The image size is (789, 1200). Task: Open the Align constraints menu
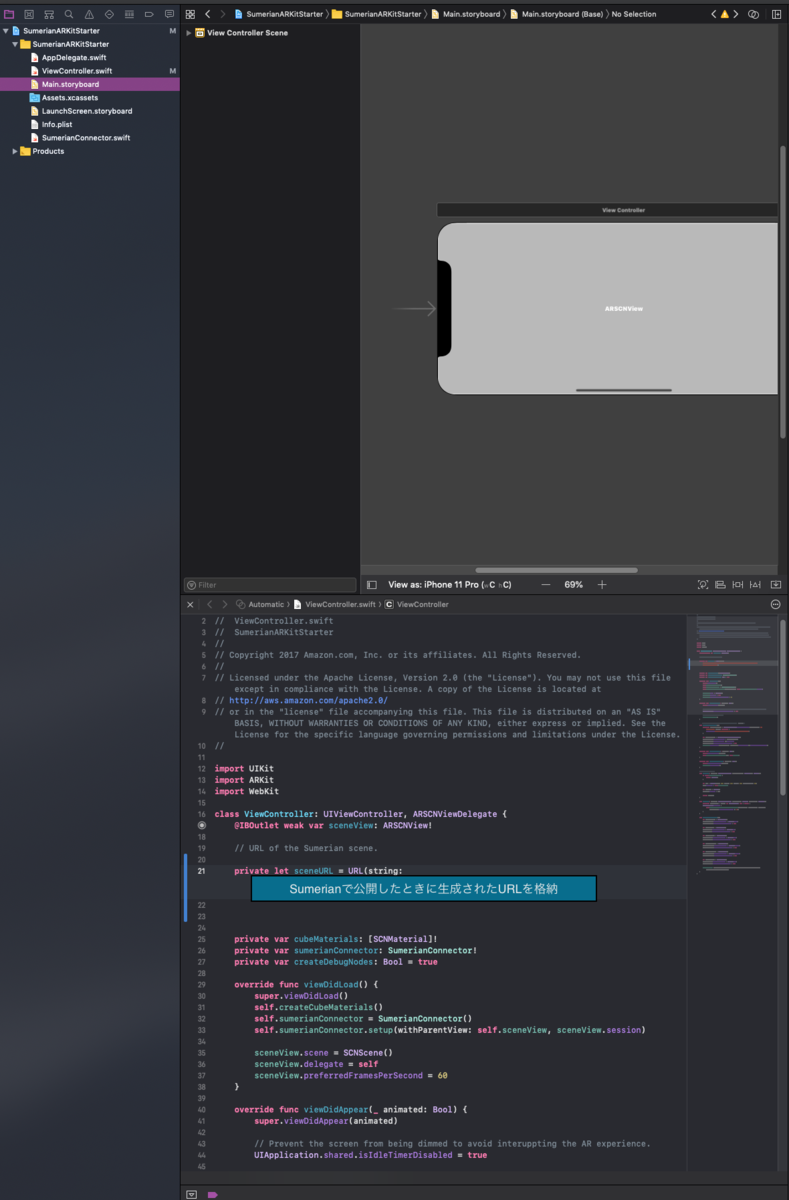(x=721, y=584)
